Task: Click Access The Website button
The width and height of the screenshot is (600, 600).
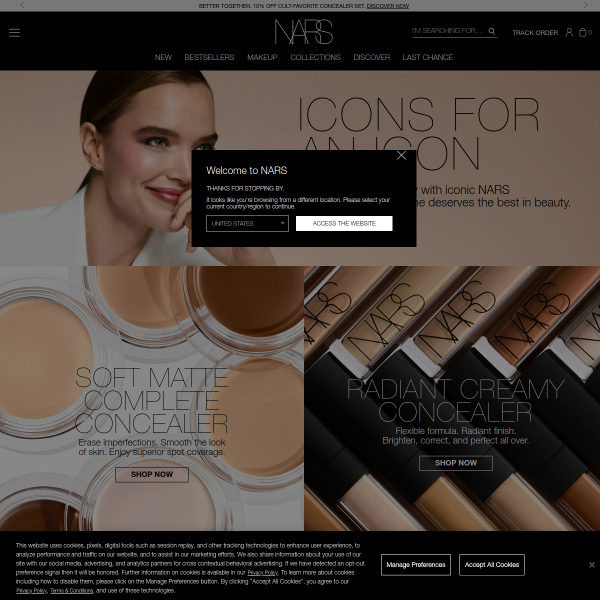Action: pyautogui.click(x=344, y=223)
